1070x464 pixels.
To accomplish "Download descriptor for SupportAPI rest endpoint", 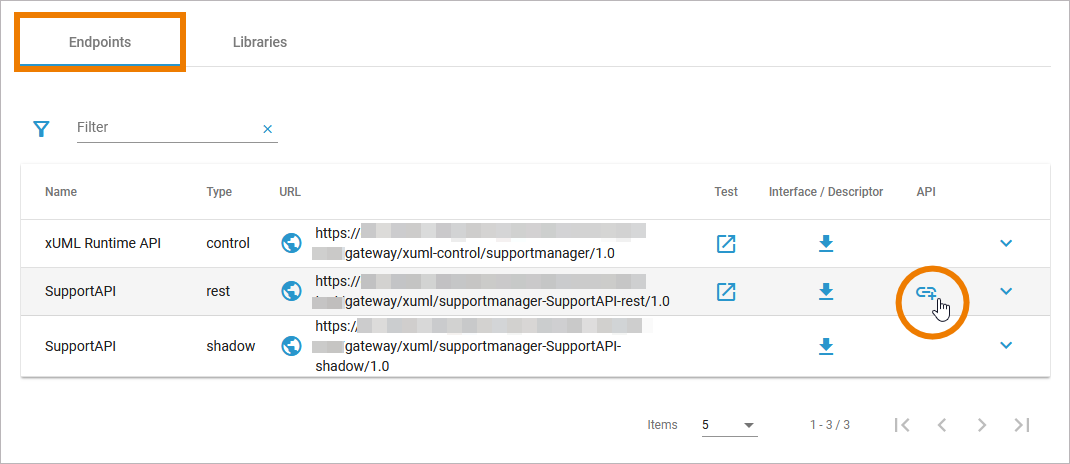I will (826, 291).
